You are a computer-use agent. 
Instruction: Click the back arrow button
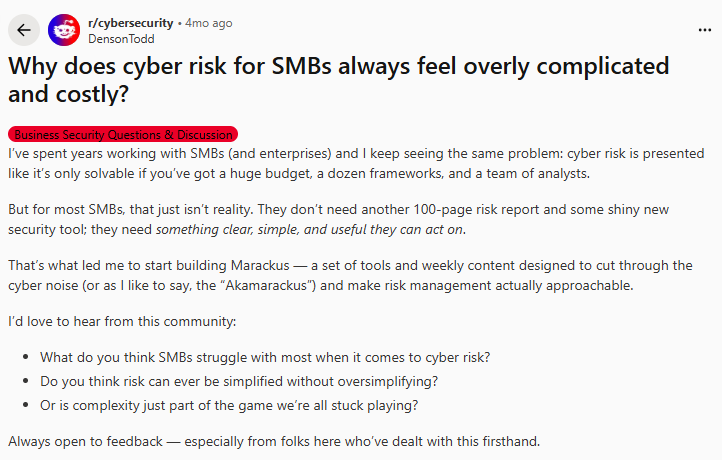click(24, 30)
